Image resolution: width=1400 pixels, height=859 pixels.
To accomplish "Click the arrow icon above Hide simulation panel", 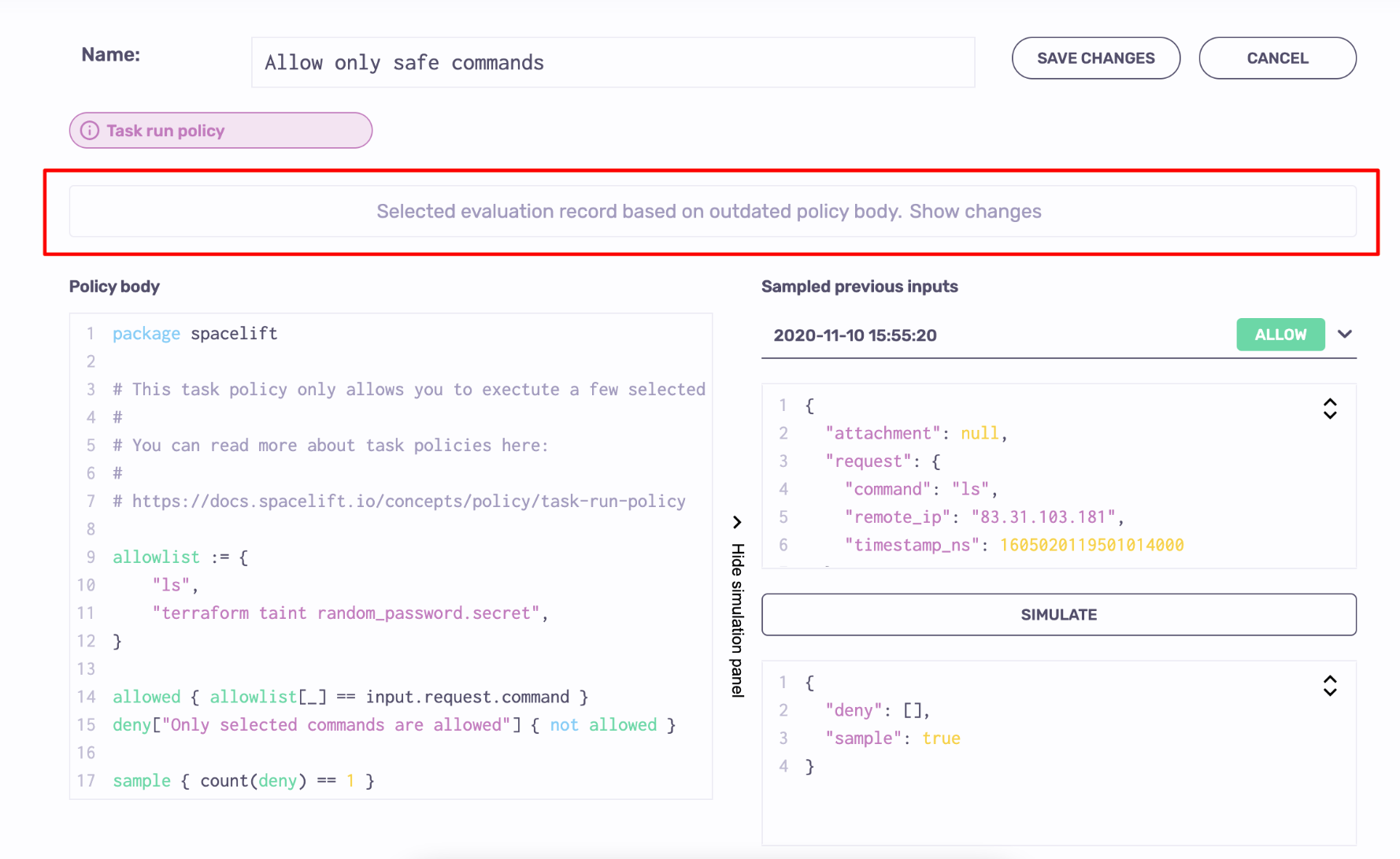I will point(737,522).
